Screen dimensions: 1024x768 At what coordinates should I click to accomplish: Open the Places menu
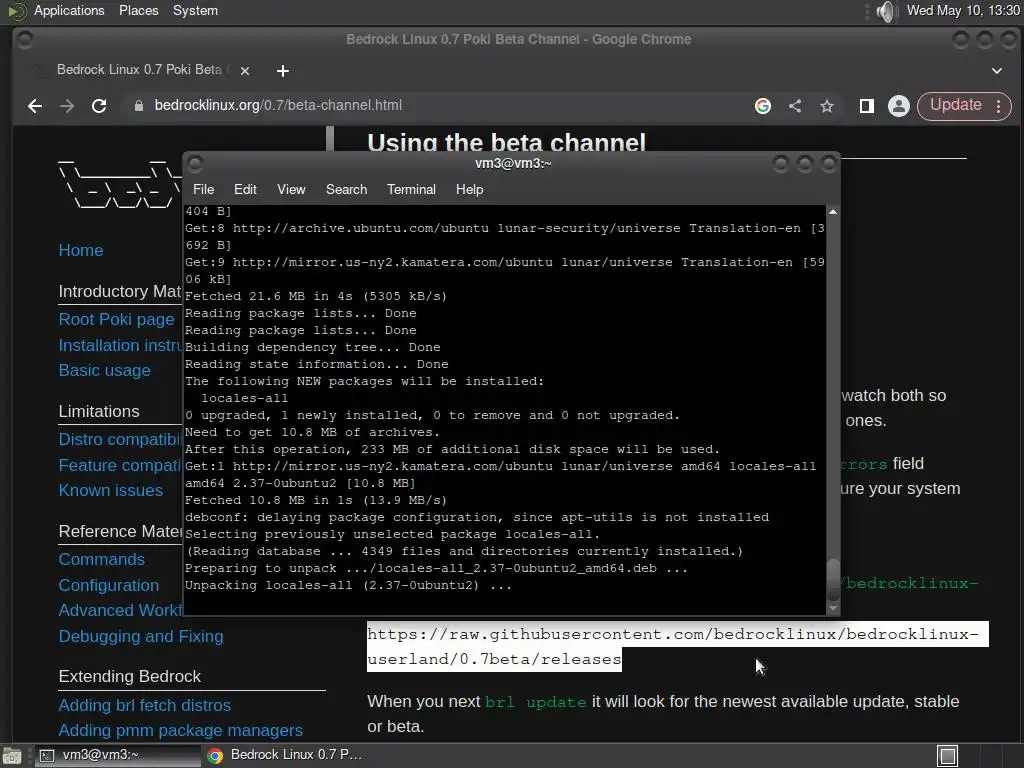[x=138, y=10]
